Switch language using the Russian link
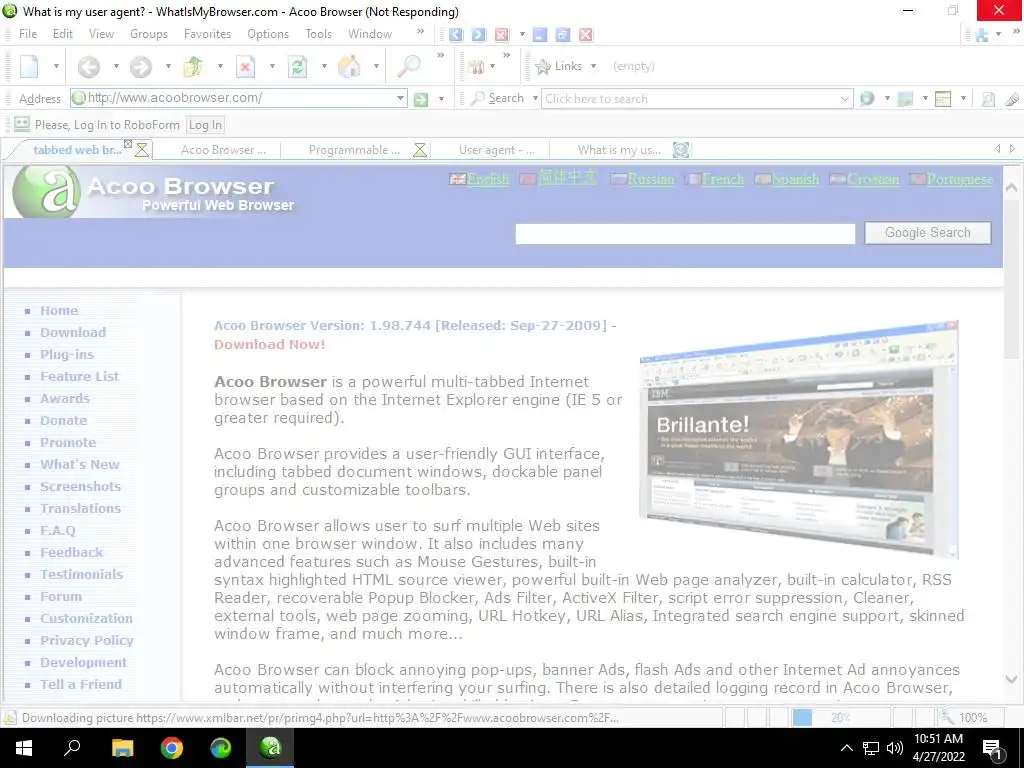This screenshot has width=1024, height=768. [x=650, y=180]
